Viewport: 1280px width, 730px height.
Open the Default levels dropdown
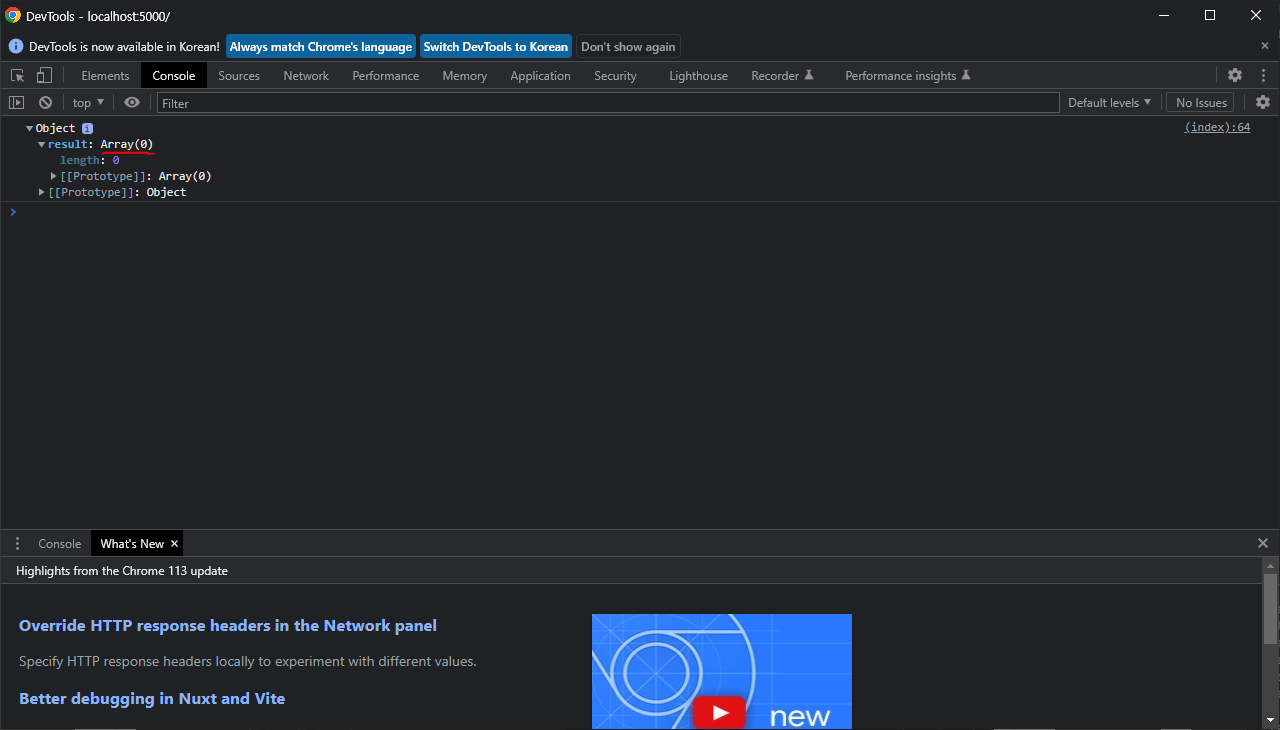1109,103
